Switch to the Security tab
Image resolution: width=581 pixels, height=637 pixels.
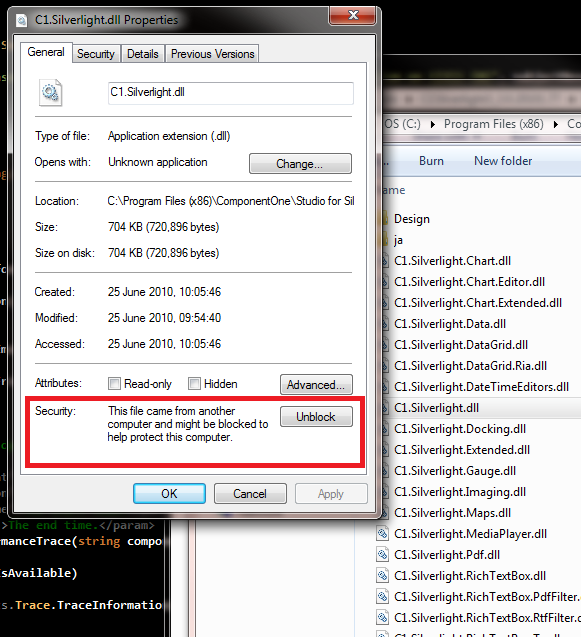tap(96, 54)
